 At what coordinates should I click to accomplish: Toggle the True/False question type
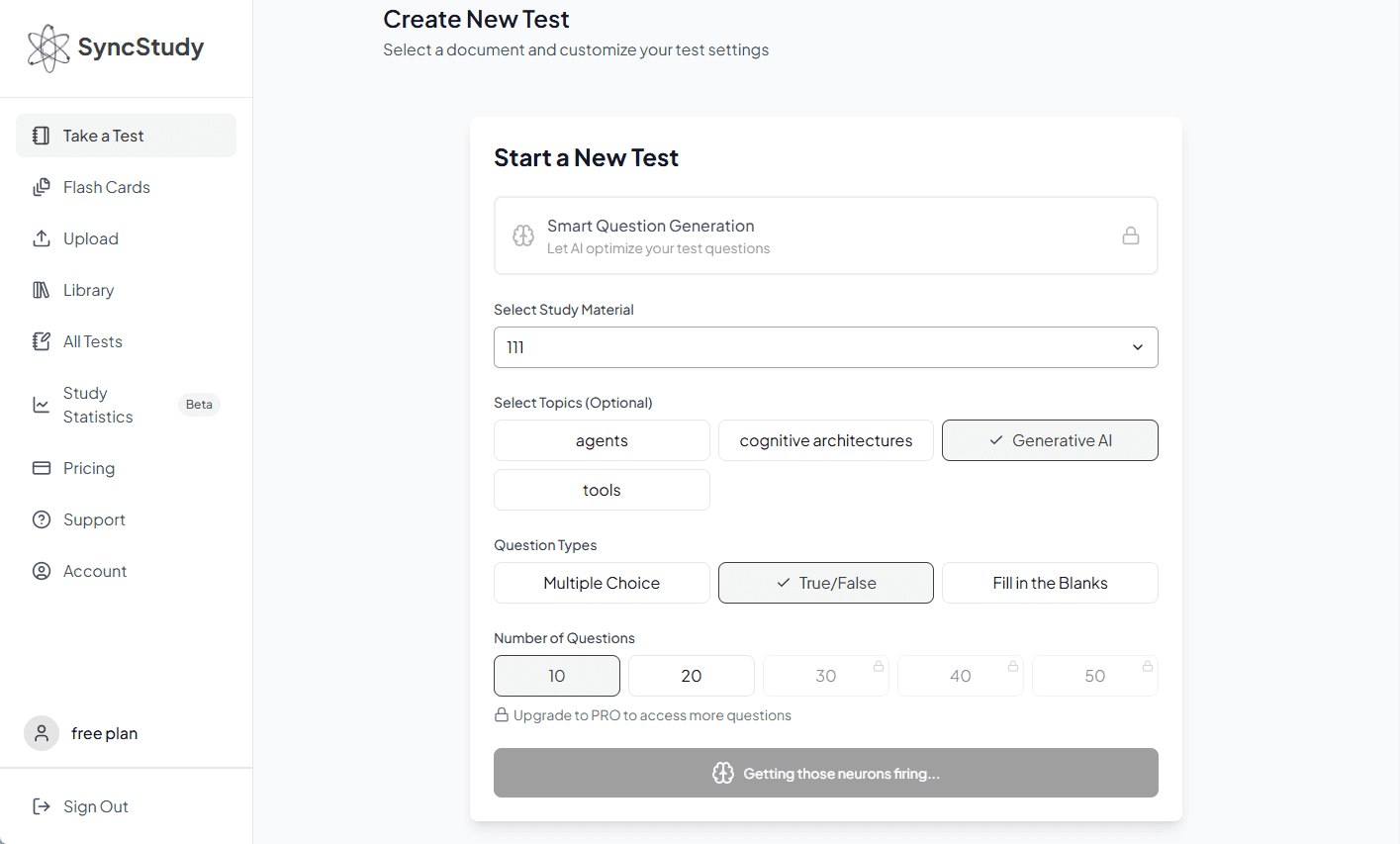click(825, 583)
